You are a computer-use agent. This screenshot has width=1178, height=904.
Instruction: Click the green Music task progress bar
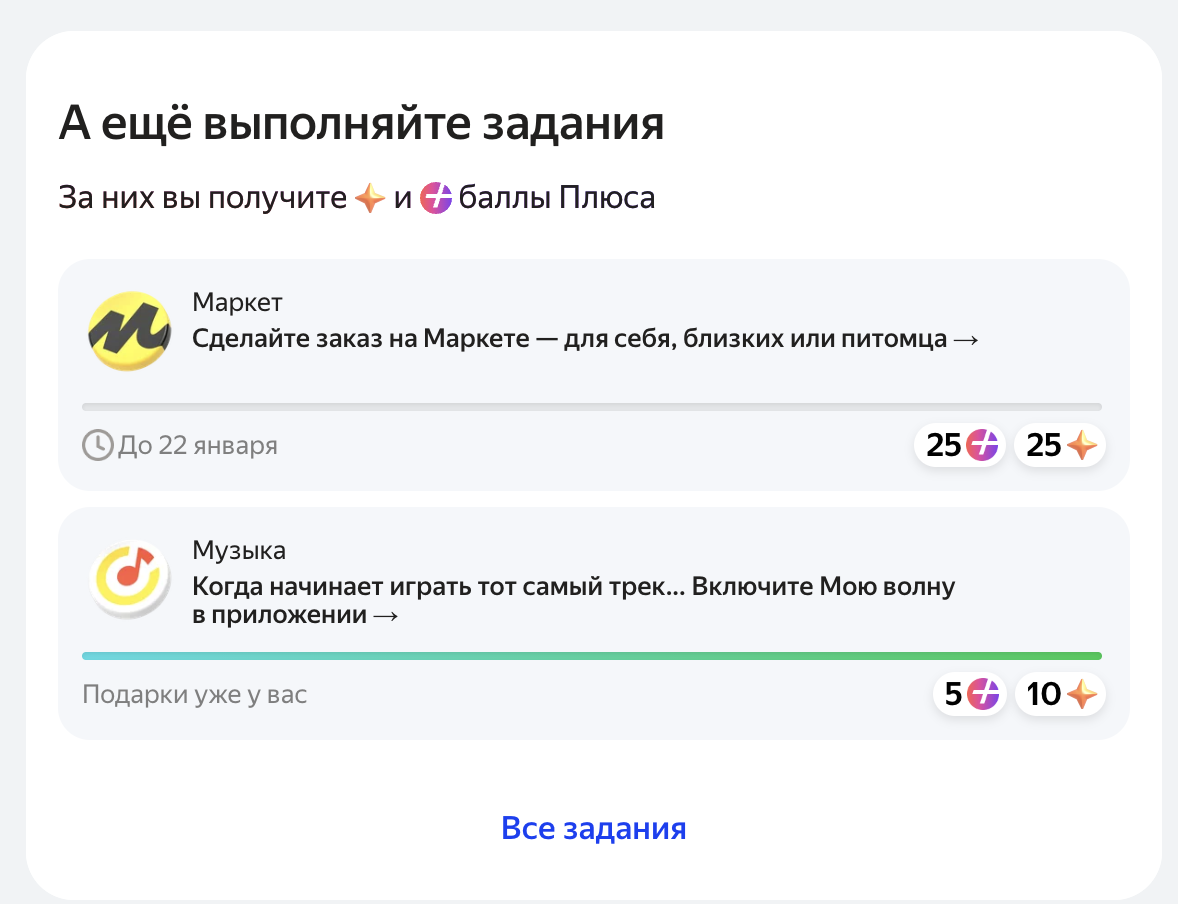[592, 656]
